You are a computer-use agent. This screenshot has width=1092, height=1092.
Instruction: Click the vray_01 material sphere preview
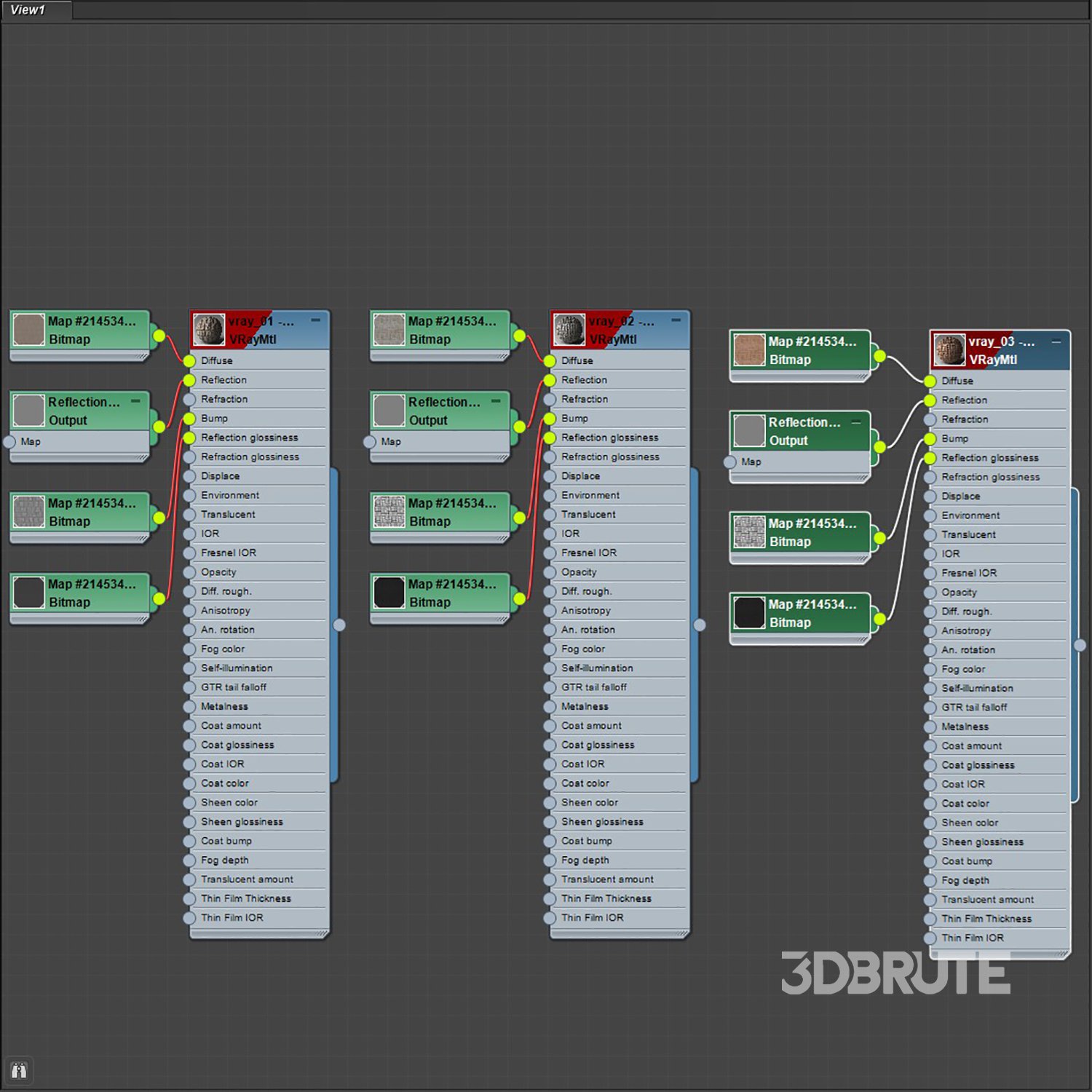209,330
